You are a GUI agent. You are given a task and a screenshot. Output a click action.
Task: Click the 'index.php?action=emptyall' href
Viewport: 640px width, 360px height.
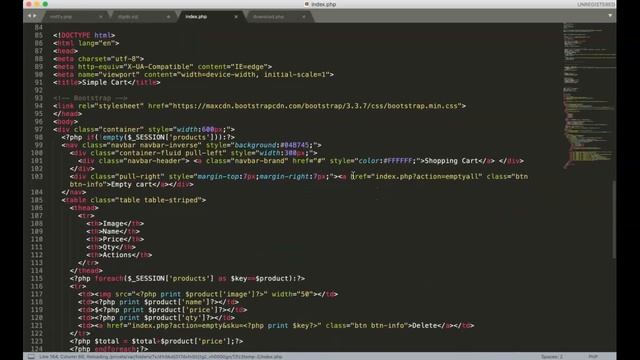point(427,176)
